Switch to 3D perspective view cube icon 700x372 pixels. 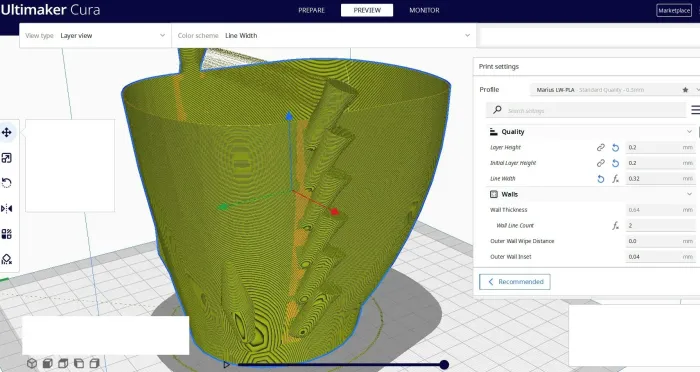pyautogui.click(x=32, y=363)
